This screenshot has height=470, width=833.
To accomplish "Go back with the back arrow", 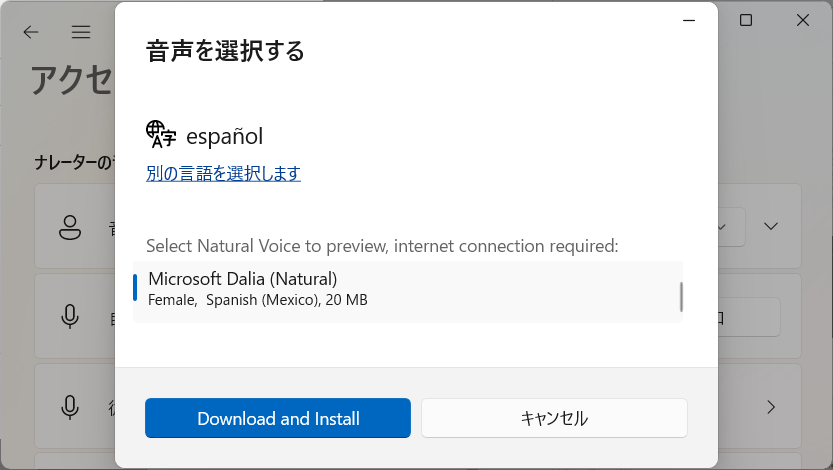I will [x=31, y=32].
